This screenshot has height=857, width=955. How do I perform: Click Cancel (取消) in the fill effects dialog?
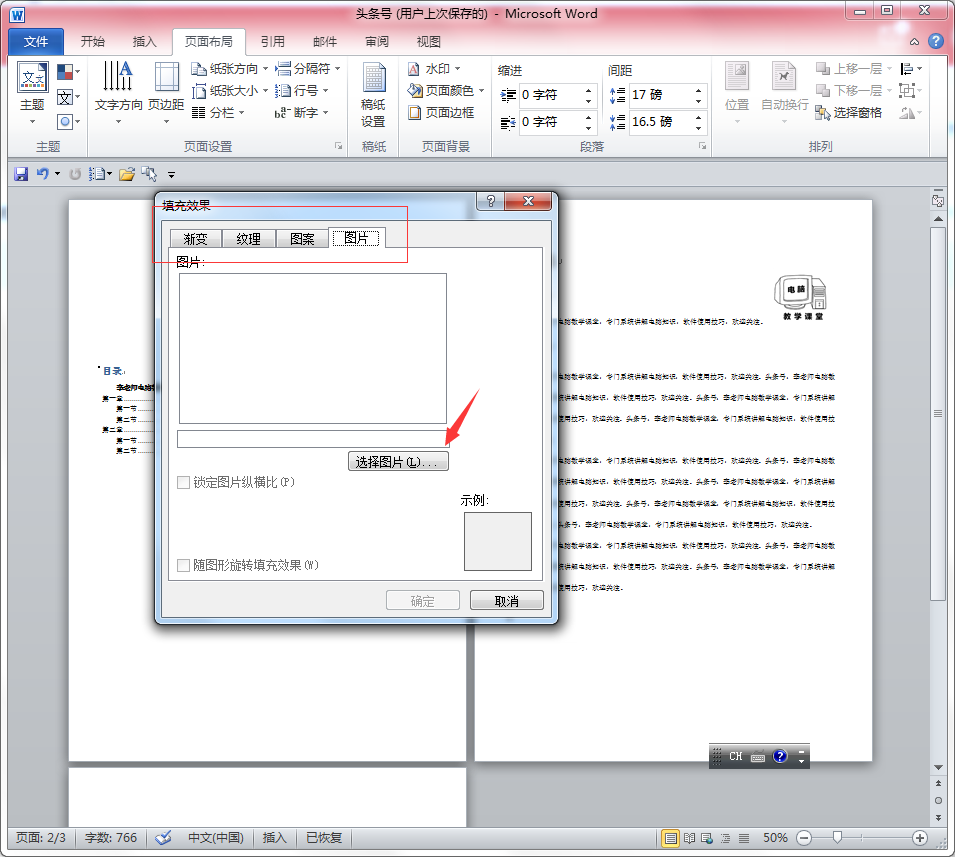tap(507, 601)
